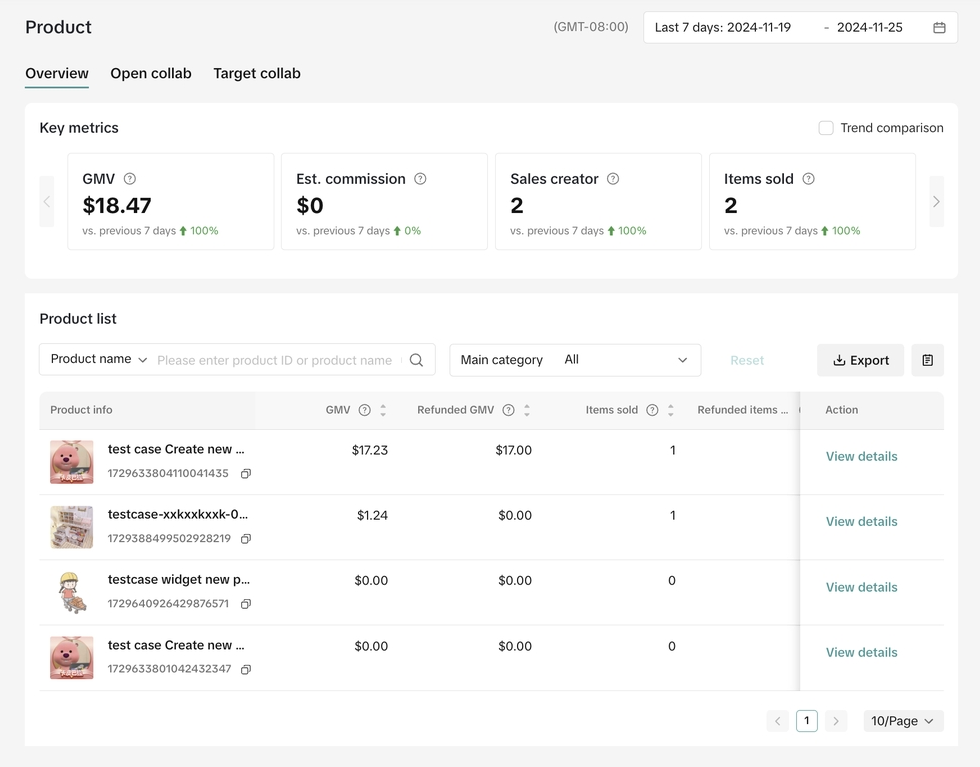Switch to the Target collab tab
980x767 pixels.
tap(257, 74)
